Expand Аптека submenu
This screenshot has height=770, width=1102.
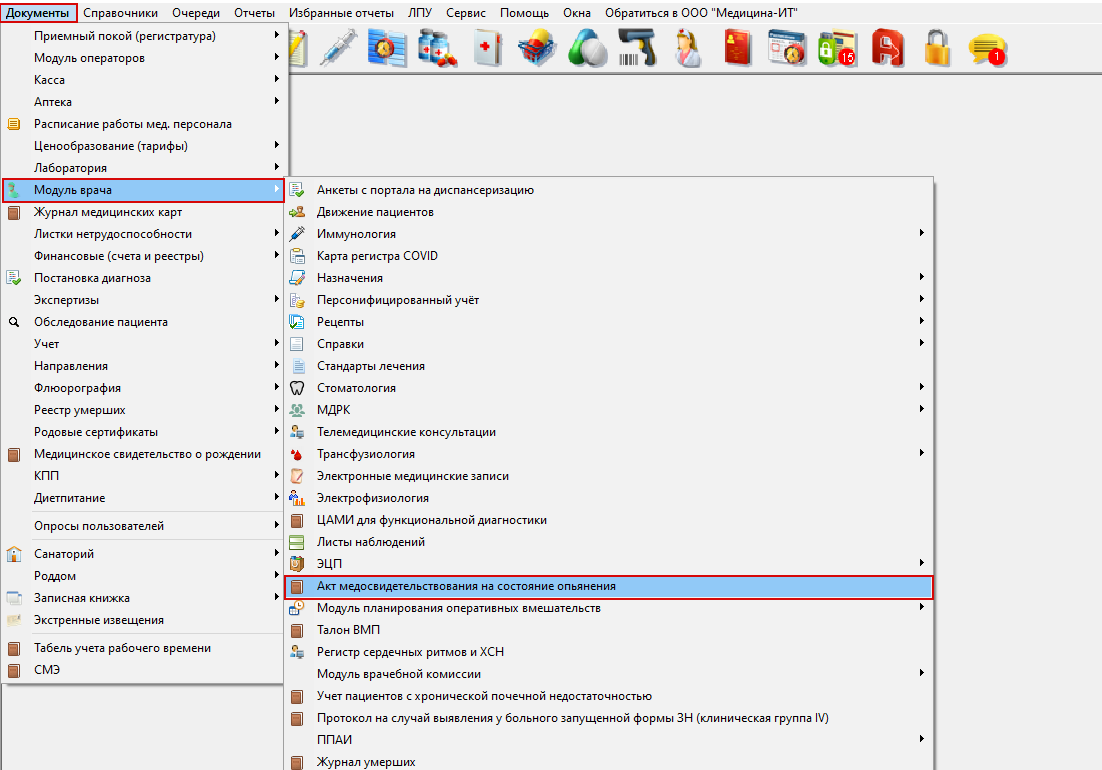(143, 102)
